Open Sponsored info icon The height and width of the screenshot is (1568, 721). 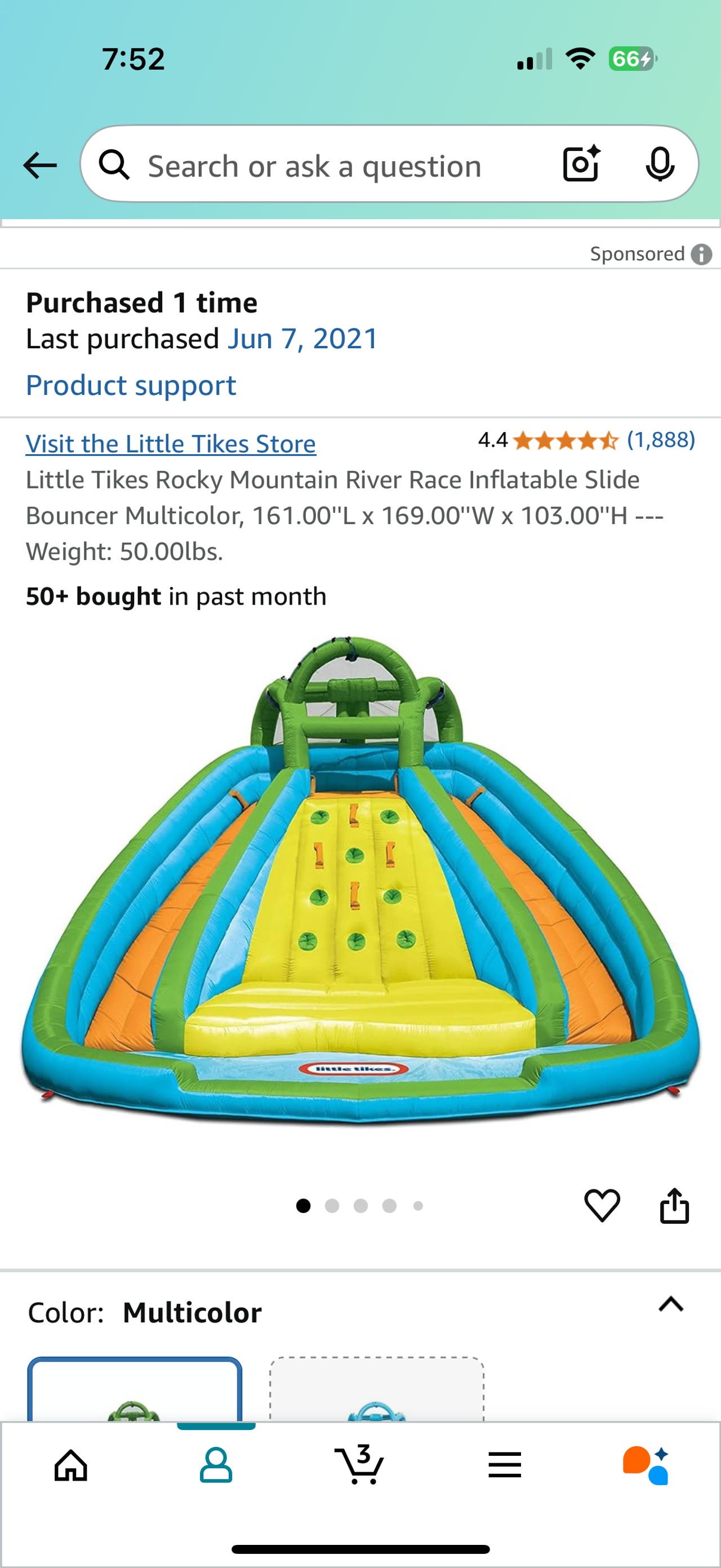tap(701, 254)
